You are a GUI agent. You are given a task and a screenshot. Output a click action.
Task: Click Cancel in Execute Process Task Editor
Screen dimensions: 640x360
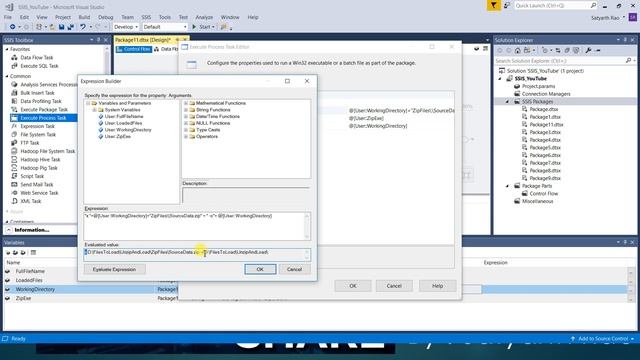394,286
